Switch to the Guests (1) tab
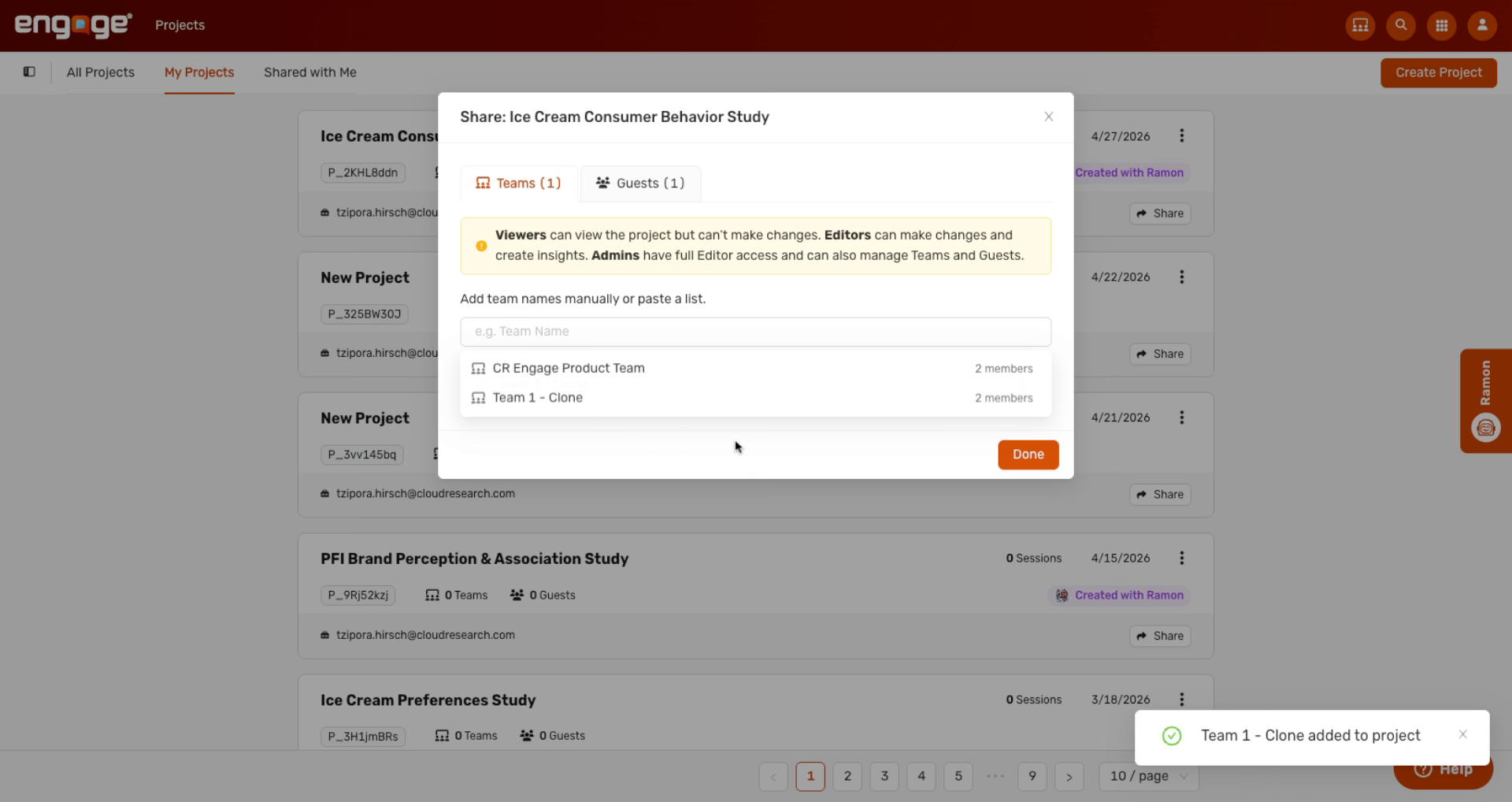This screenshot has height=802, width=1512. (640, 184)
